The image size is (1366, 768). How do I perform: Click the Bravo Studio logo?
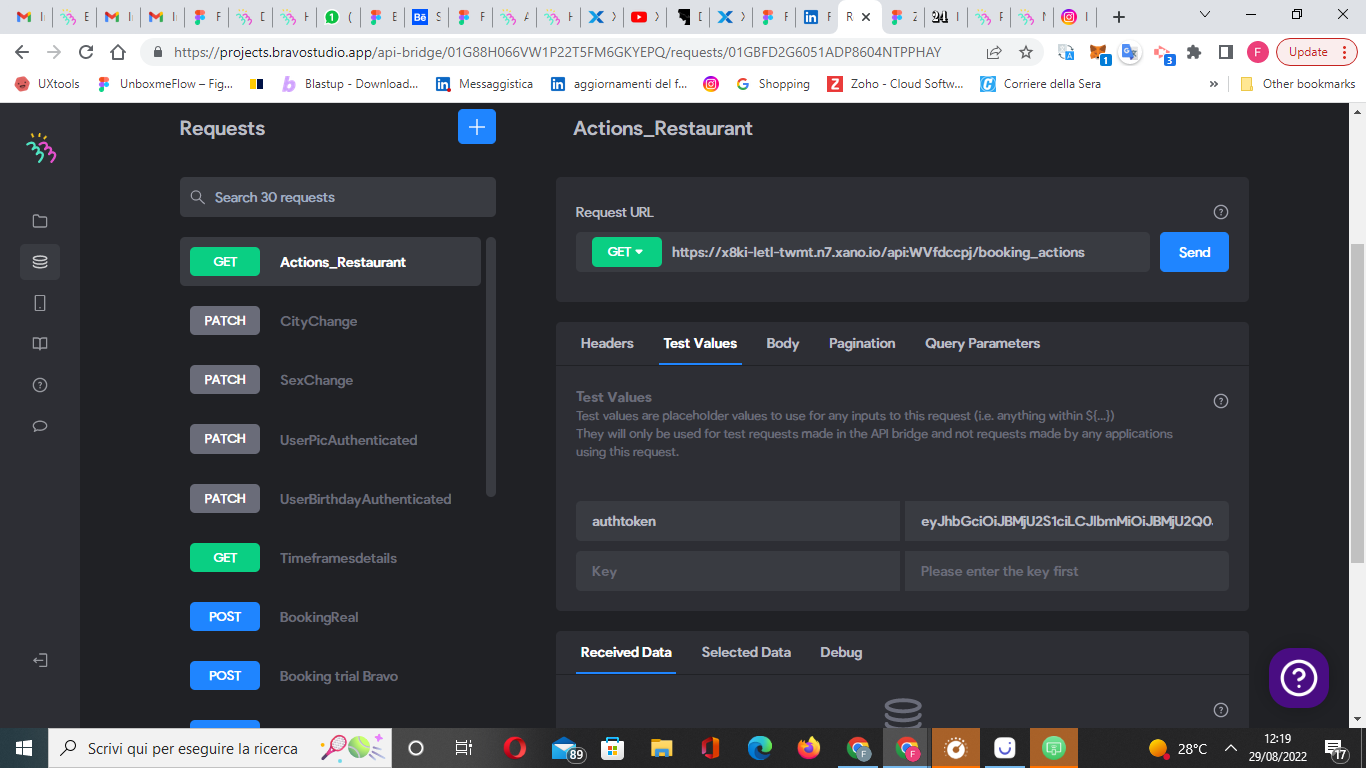tap(40, 147)
